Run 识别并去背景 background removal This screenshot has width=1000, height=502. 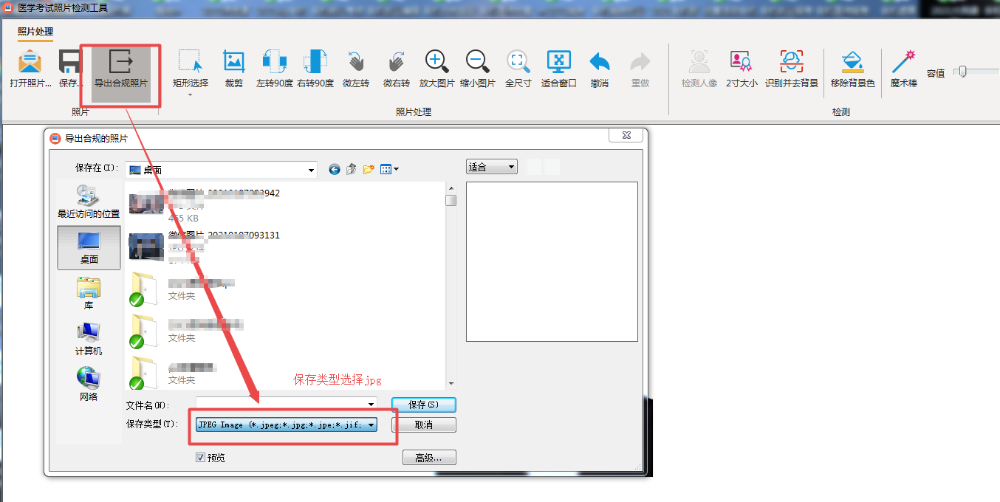pyautogui.click(x=791, y=65)
